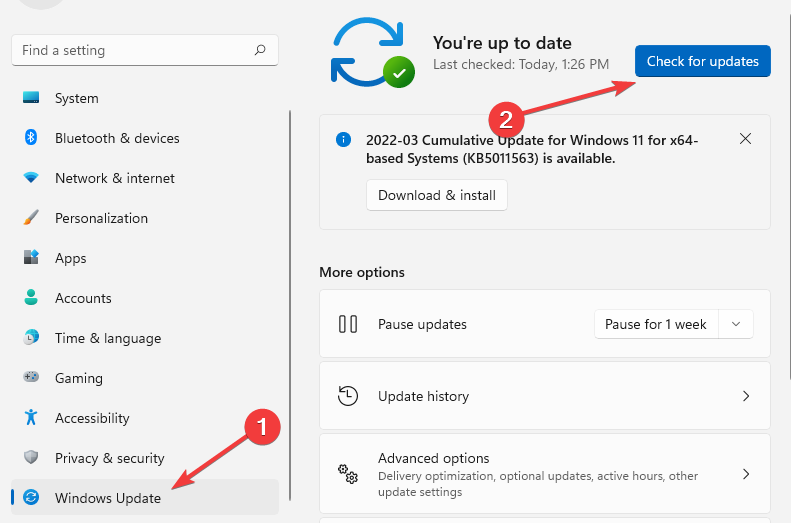The image size is (791, 523).
Task: Click the Update history label
Action: click(423, 396)
